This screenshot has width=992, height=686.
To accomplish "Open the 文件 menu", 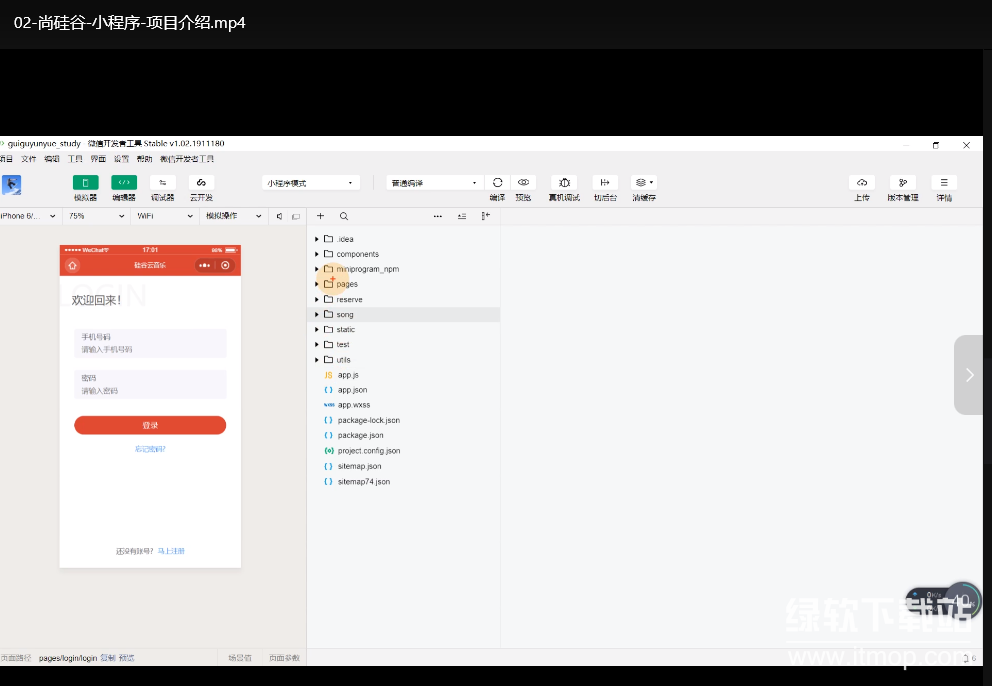I will [x=28, y=159].
